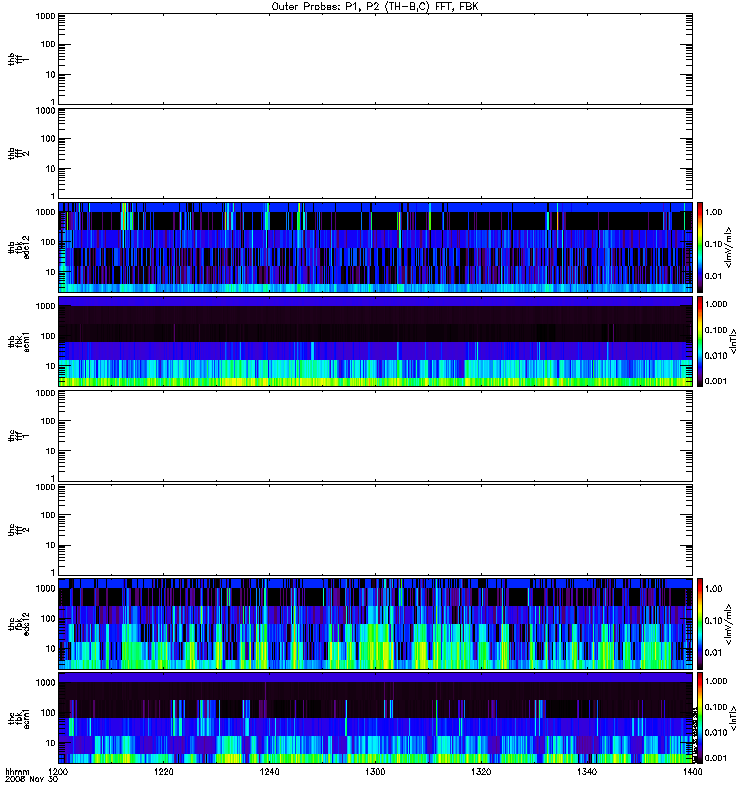This screenshot has width=750, height=800.
Task: Click the 'hhmm' time axis label
Action: pos(17,771)
